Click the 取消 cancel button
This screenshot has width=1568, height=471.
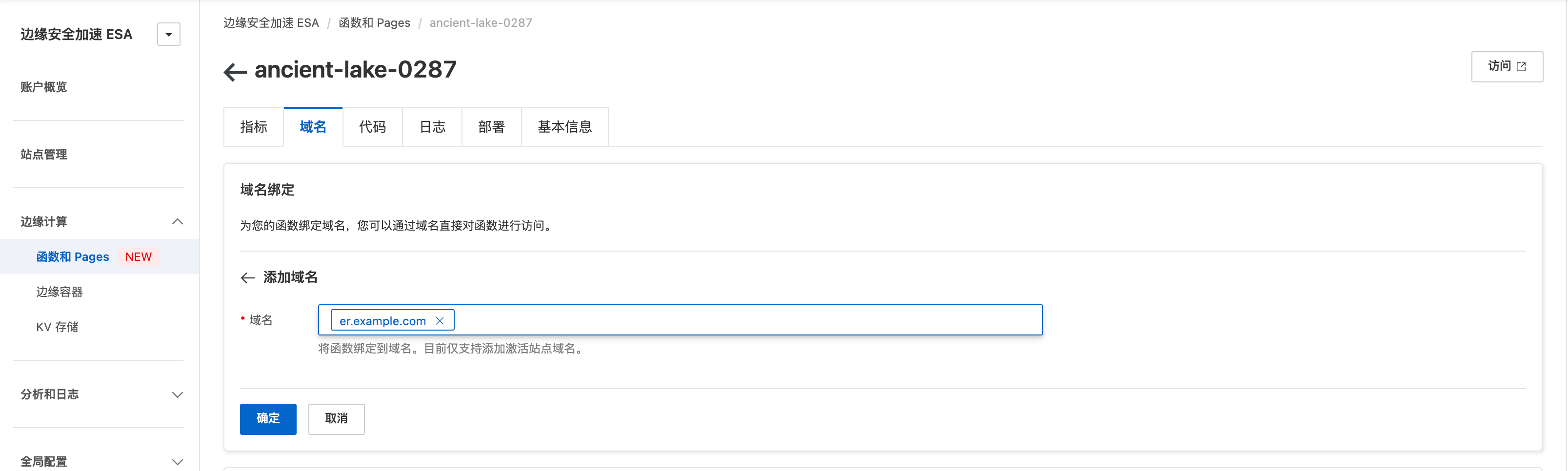(x=336, y=419)
